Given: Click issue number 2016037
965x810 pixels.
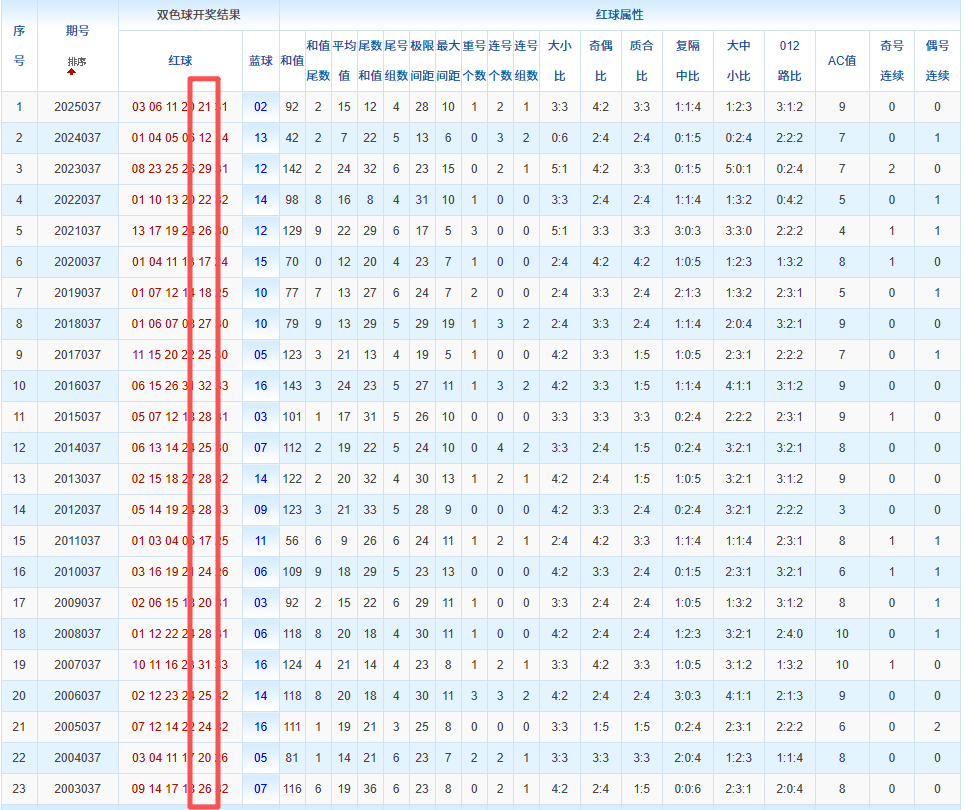Looking at the screenshot, I should coord(77,386).
